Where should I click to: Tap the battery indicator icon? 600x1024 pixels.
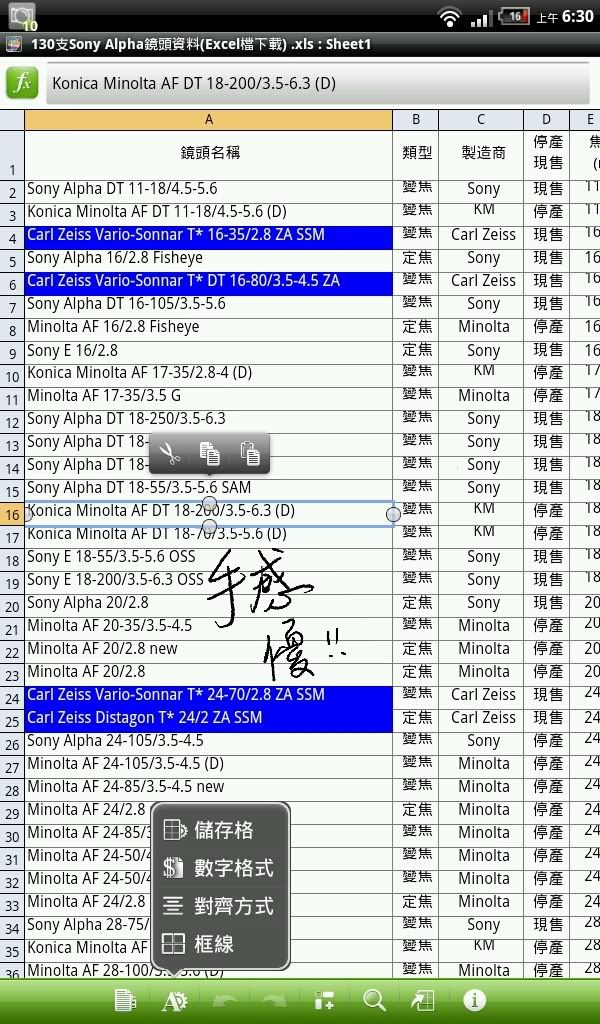tap(514, 16)
